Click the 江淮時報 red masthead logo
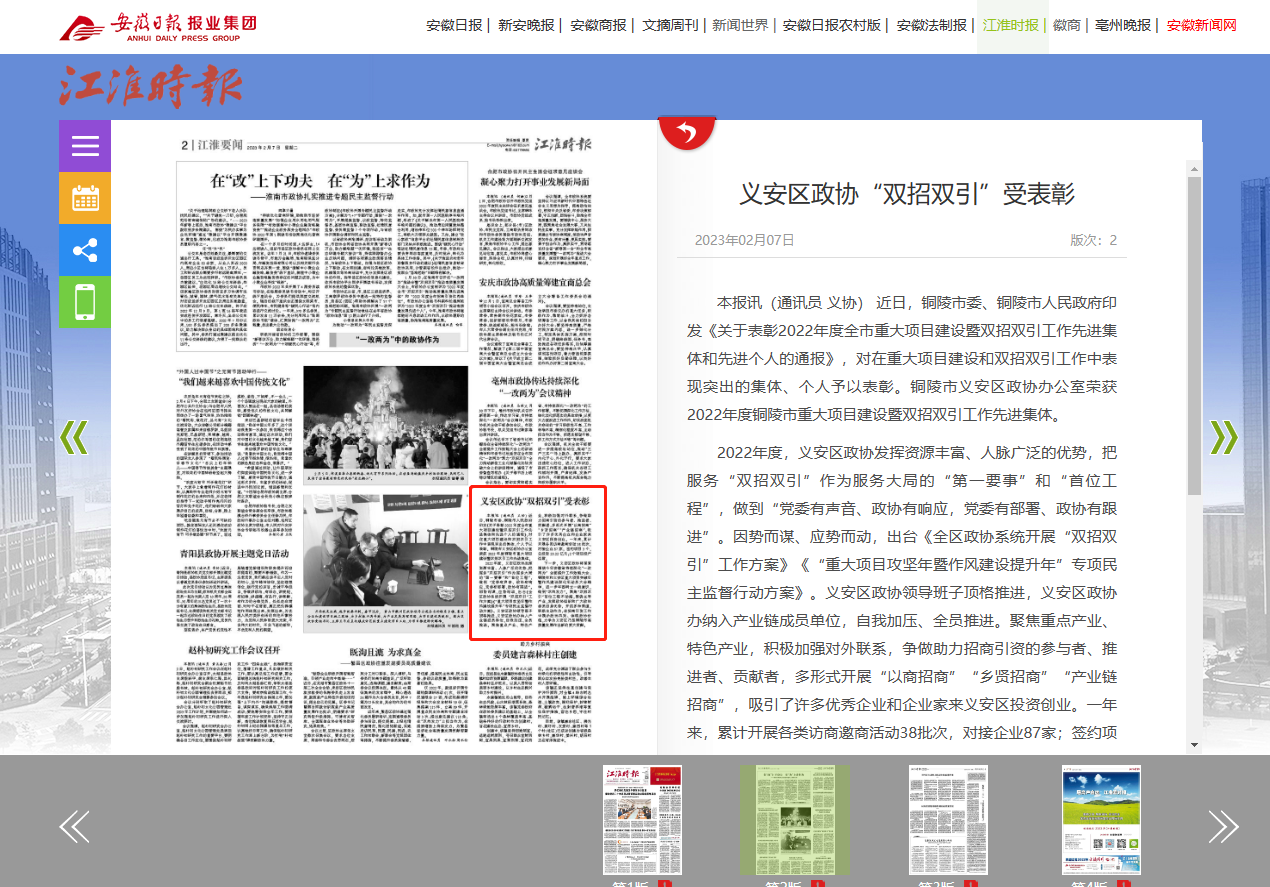This screenshot has width=1270, height=887. tap(150, 86)
